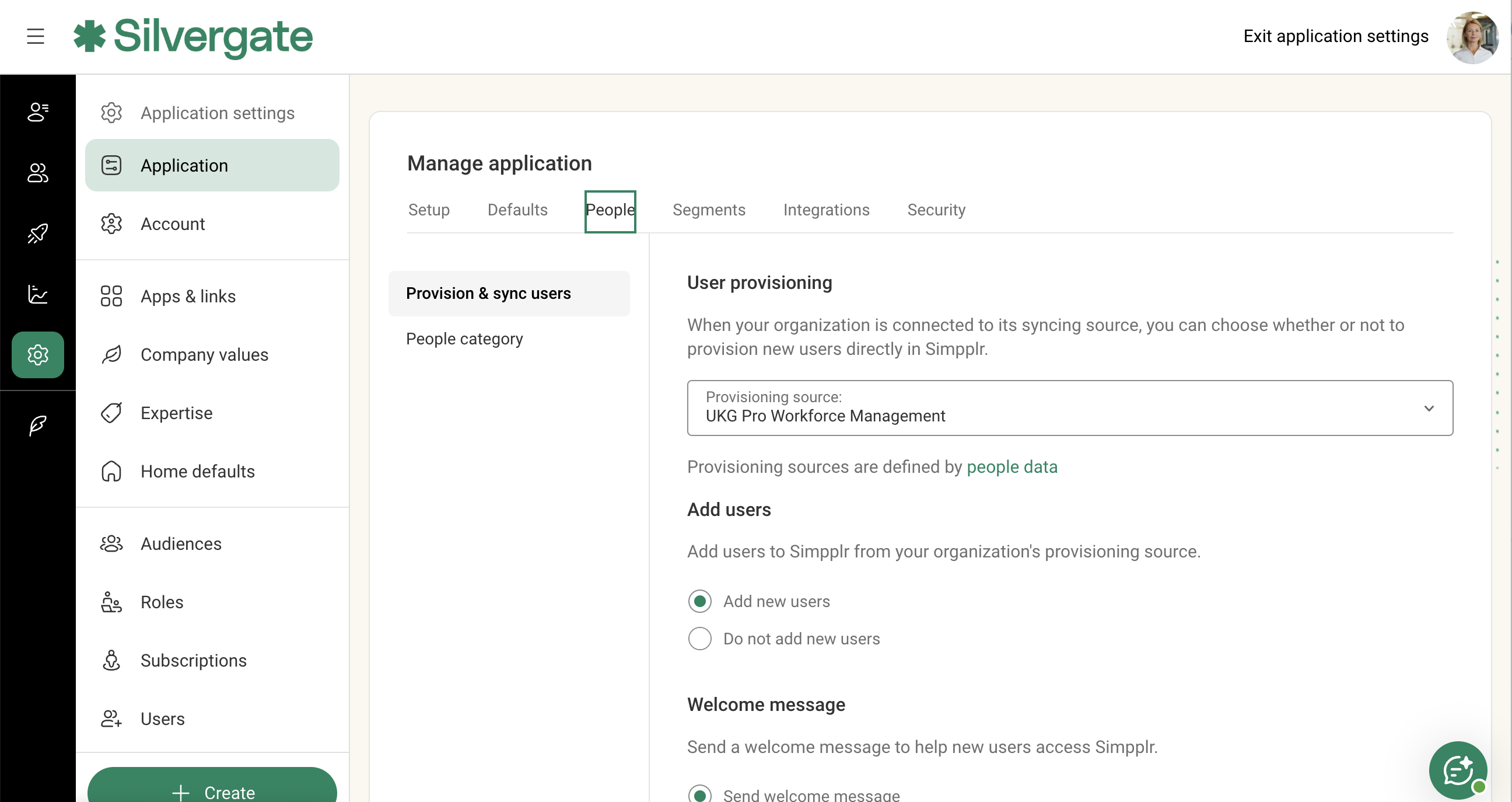Click the Create button

click(212, 786)
